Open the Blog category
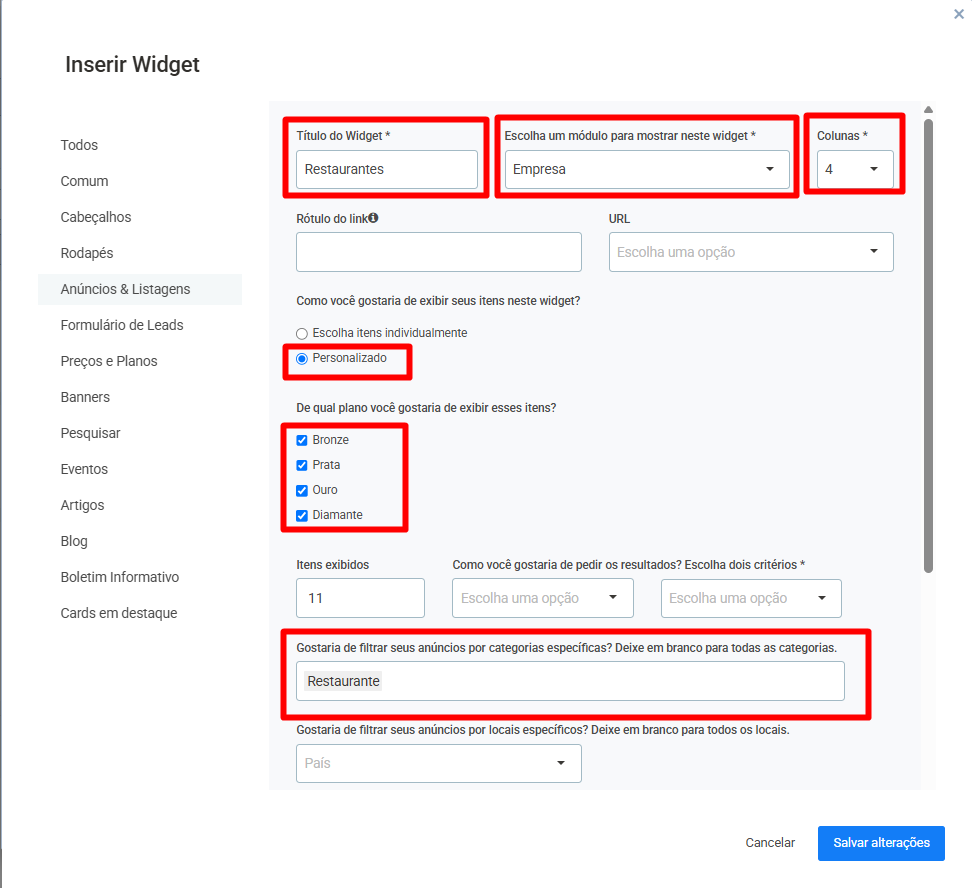Image resolution: width=972 pixels, height=888 pixels. click(74, 541)
